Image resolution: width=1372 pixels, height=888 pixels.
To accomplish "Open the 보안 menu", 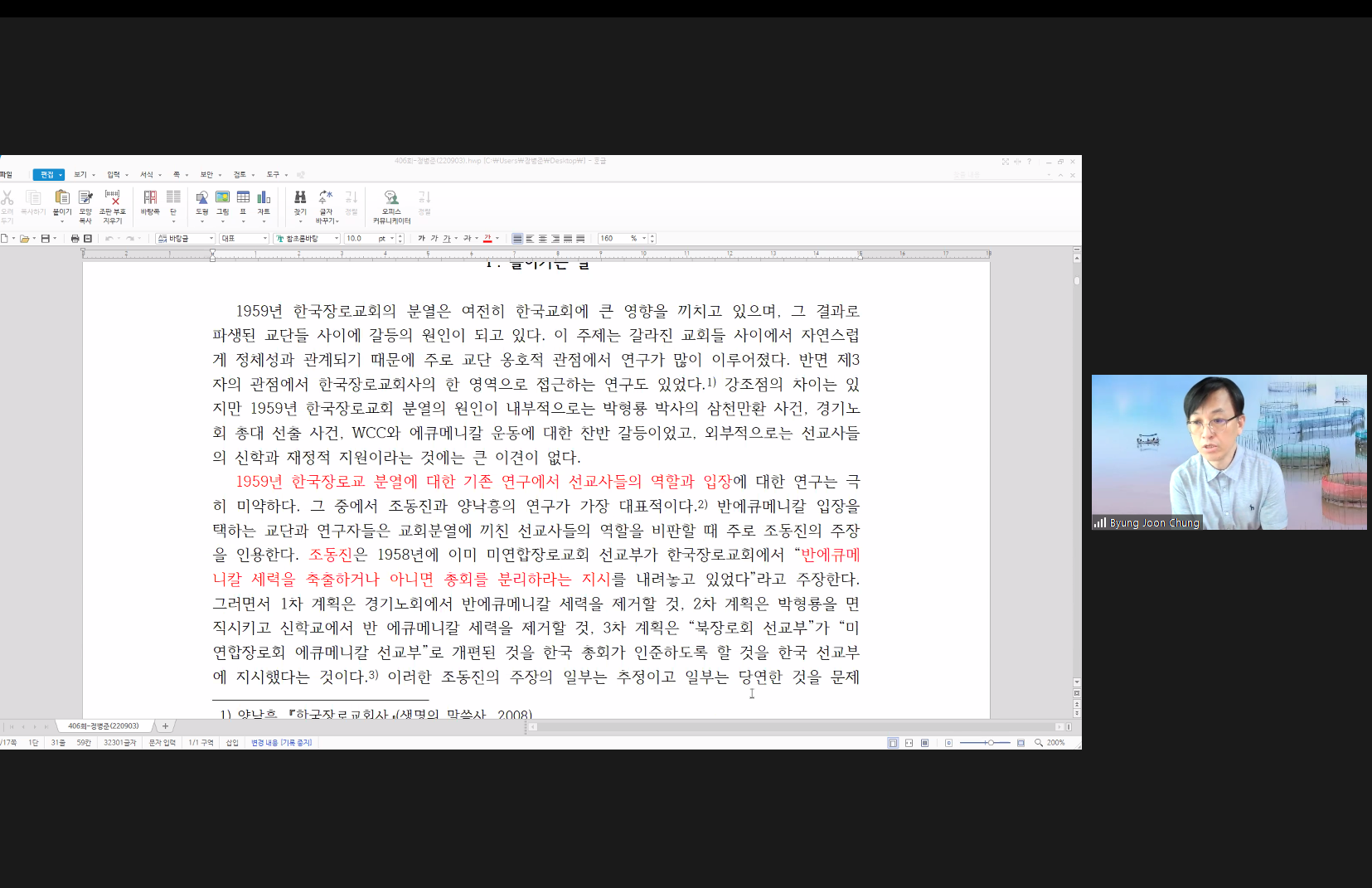I will coord(206,175).
